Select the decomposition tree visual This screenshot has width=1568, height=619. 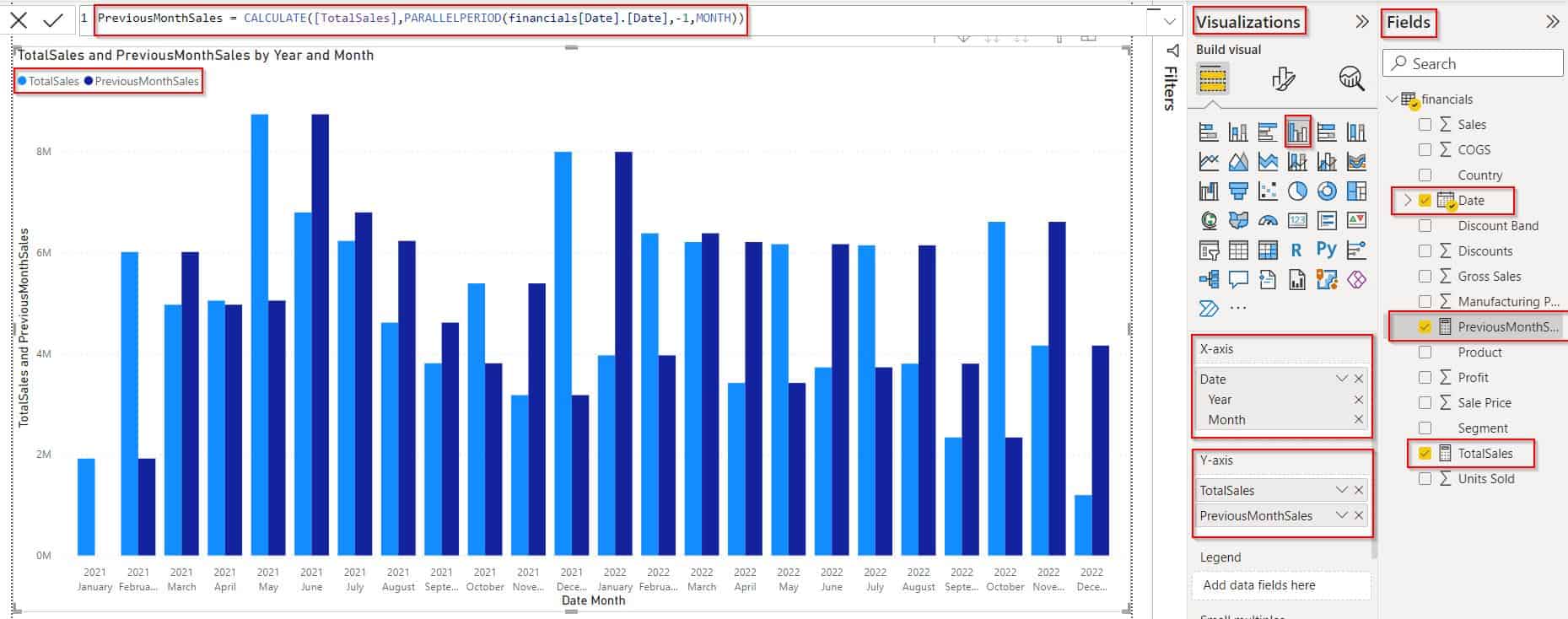click(1209, 280)
